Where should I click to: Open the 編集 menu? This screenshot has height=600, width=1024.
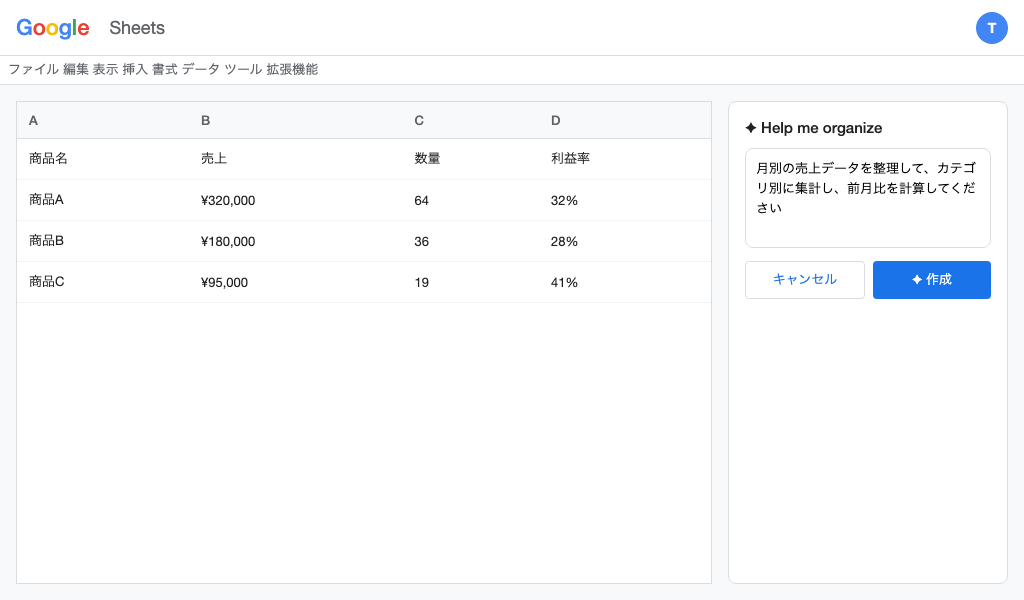click(x=76, y=69)
